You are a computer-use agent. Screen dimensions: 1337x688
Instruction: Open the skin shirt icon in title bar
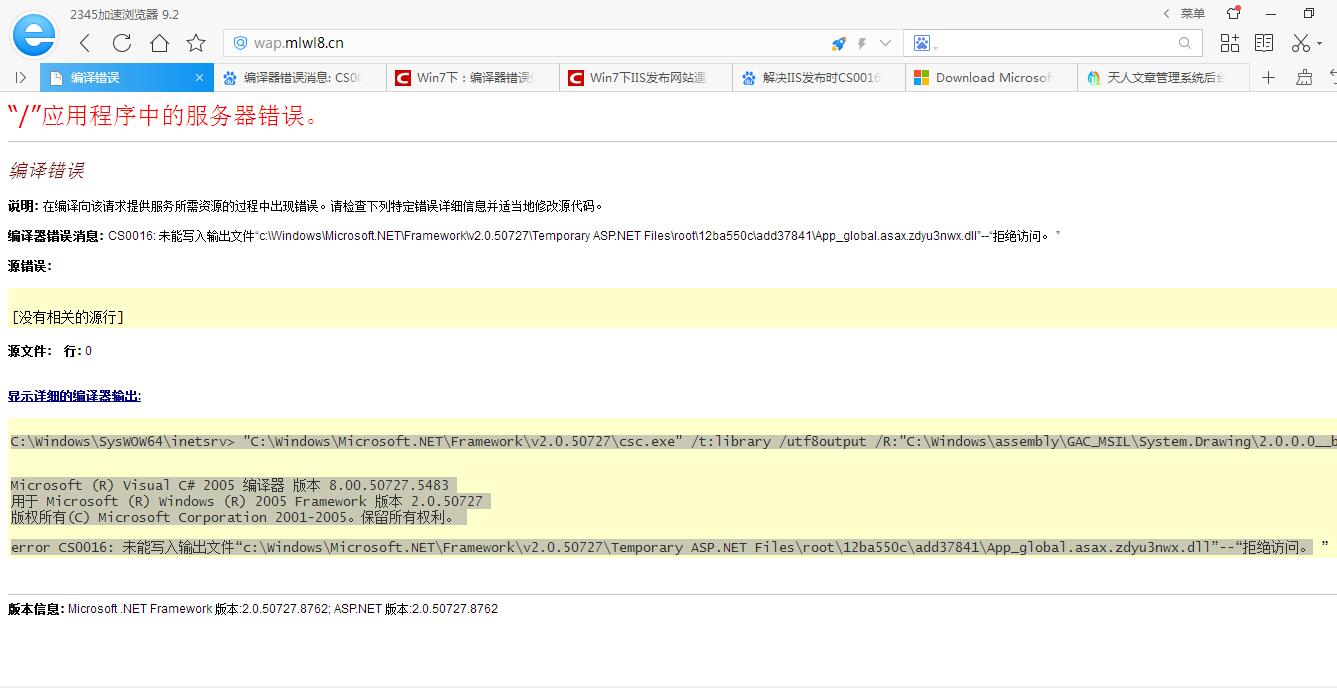pyautogui.click(x=1234, y=13)
